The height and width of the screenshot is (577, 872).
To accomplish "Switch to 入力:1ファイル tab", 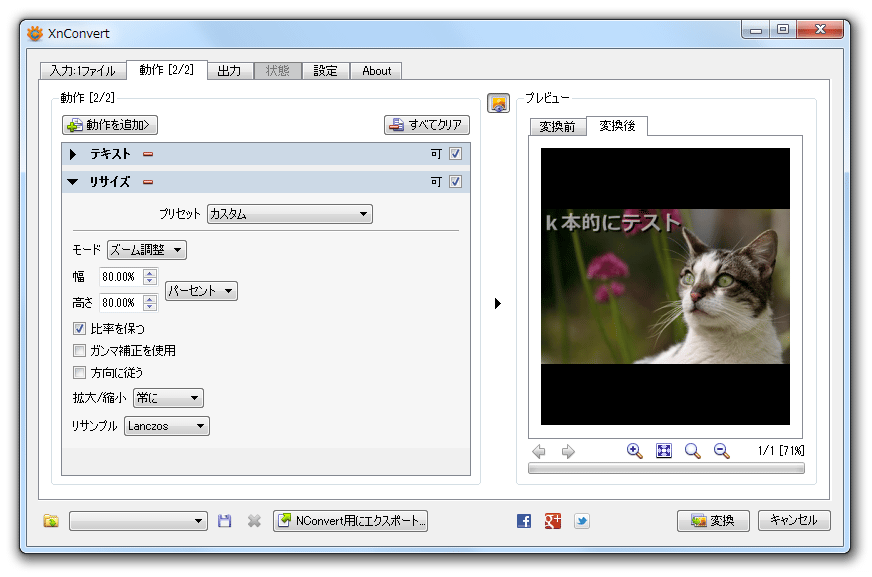I will click(x=83, y=71).
